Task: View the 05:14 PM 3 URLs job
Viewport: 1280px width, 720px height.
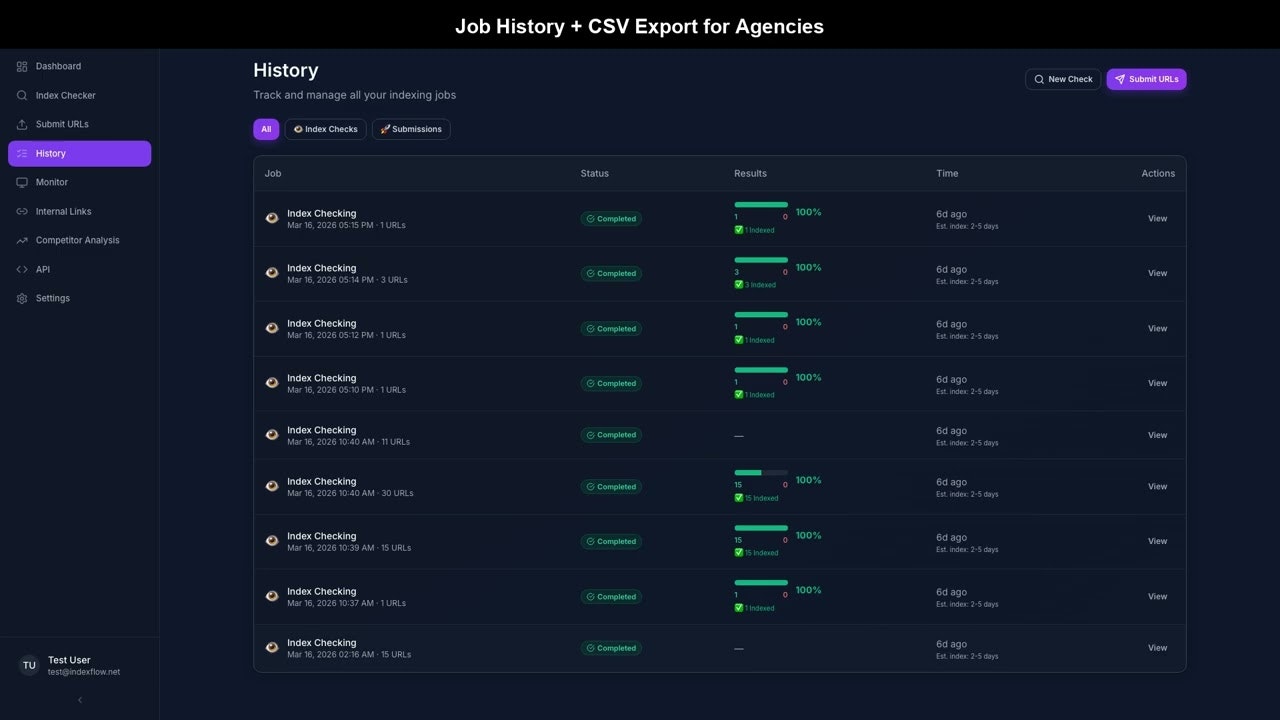Action: (x=1157, y=274)
